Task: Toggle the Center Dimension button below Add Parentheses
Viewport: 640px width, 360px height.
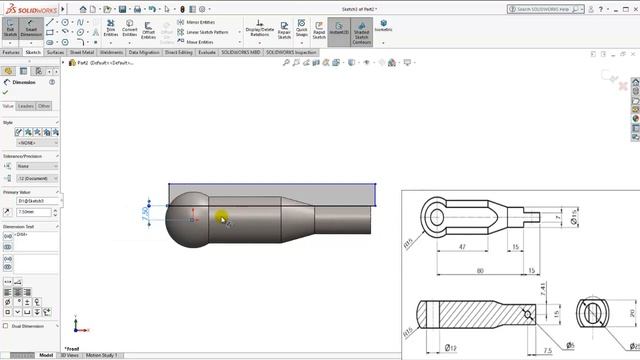Action: tap(7, 247)
